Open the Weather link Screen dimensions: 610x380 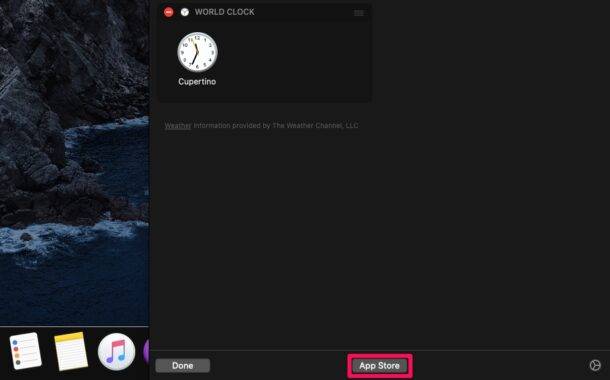[178, 126]
